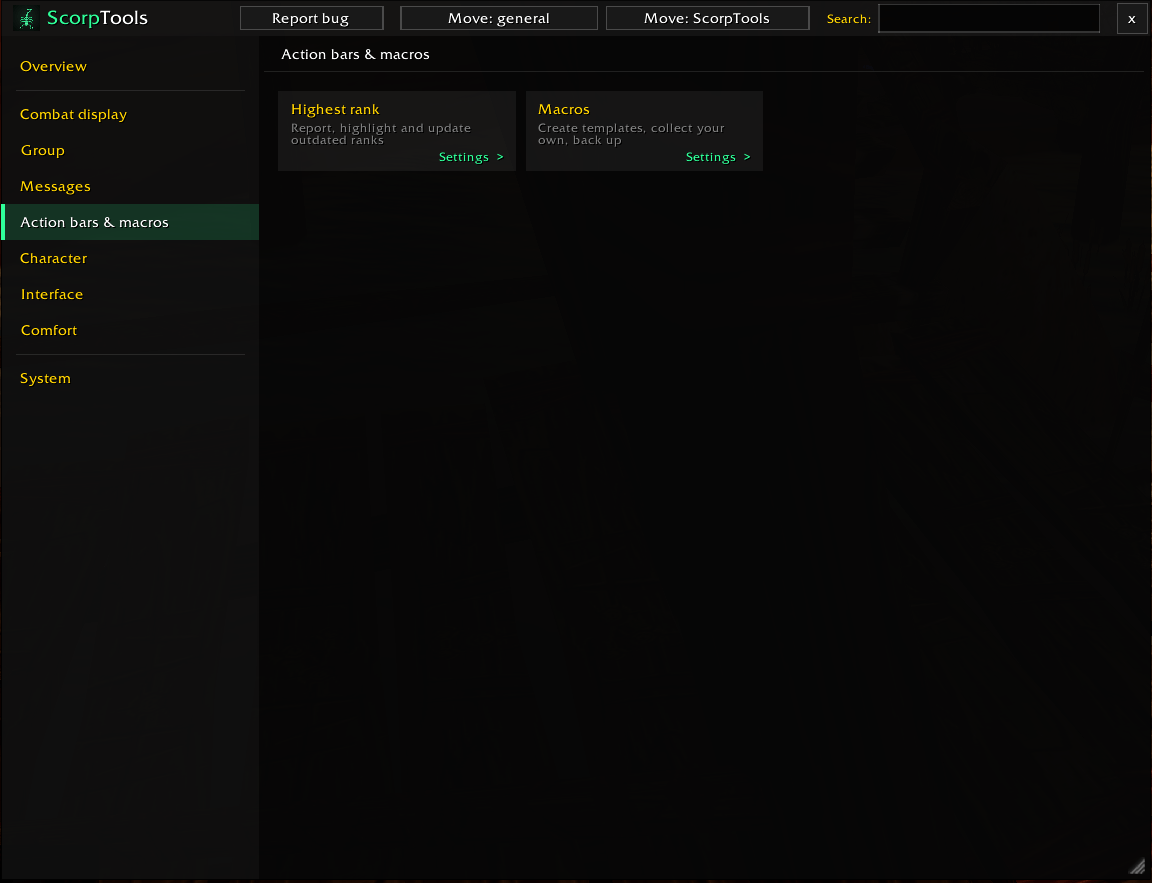Click the Move: ScorpTools button
1152x883 pixels.
708,18
